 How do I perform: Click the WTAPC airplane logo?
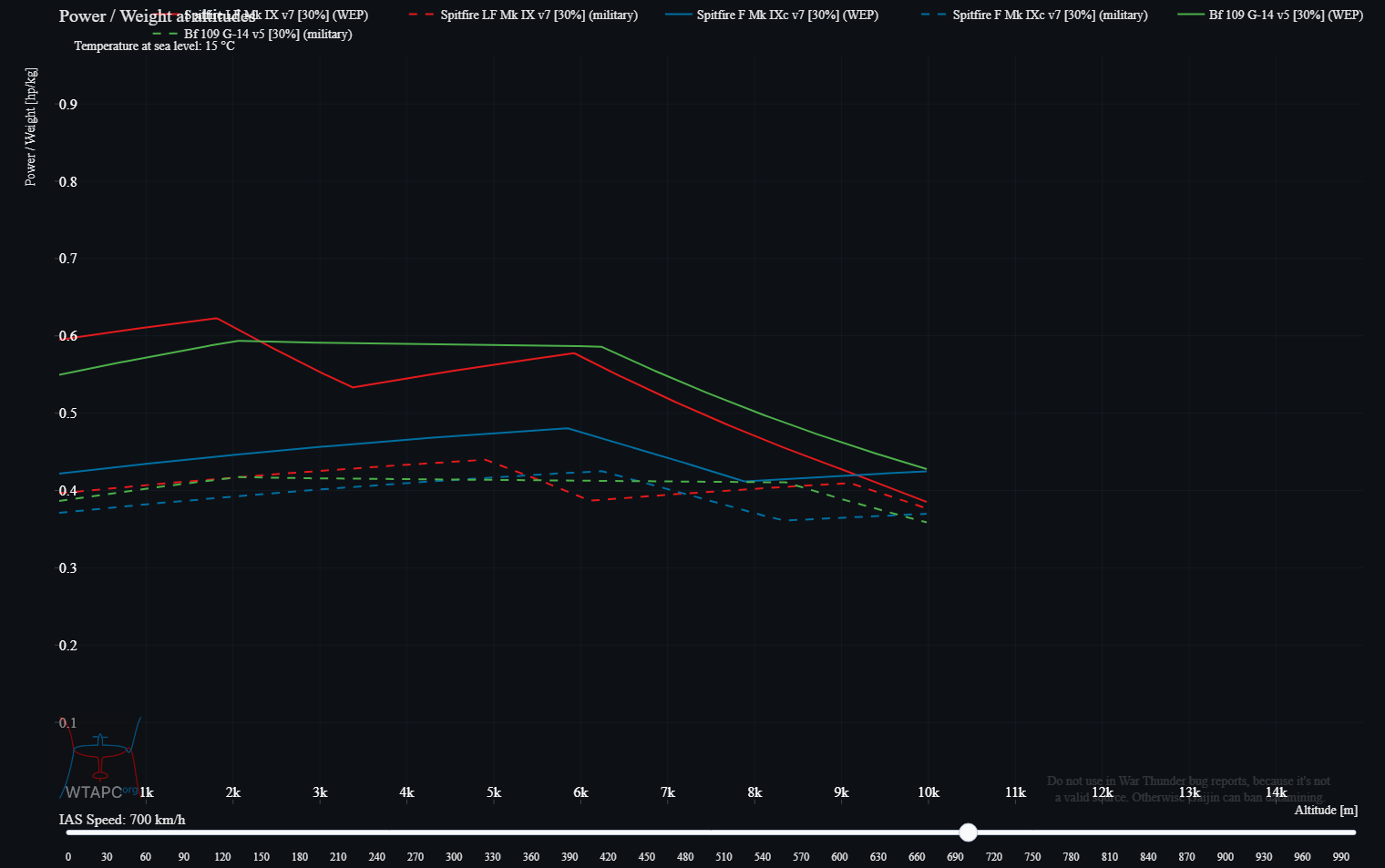[x=101, y=756]
